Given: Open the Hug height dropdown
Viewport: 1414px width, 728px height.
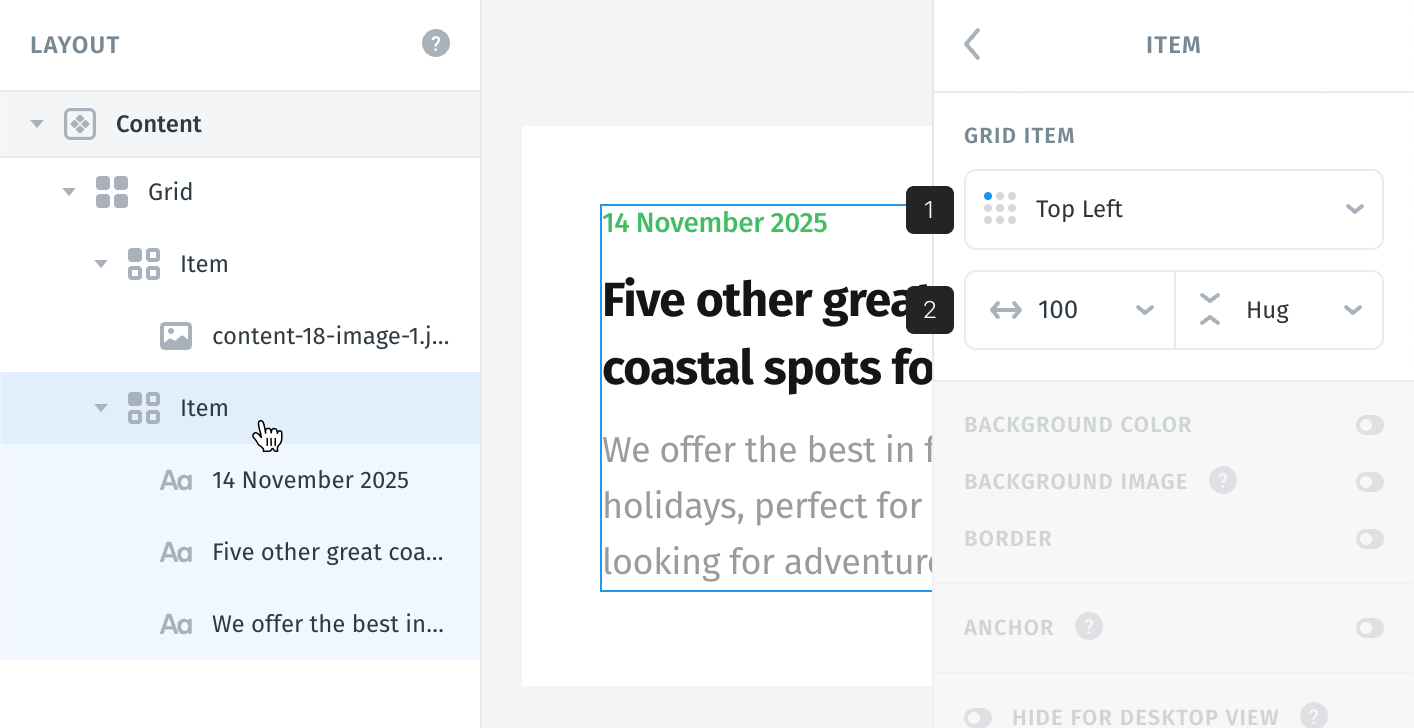Looking at the screenshot, I should coord(1279,310).
